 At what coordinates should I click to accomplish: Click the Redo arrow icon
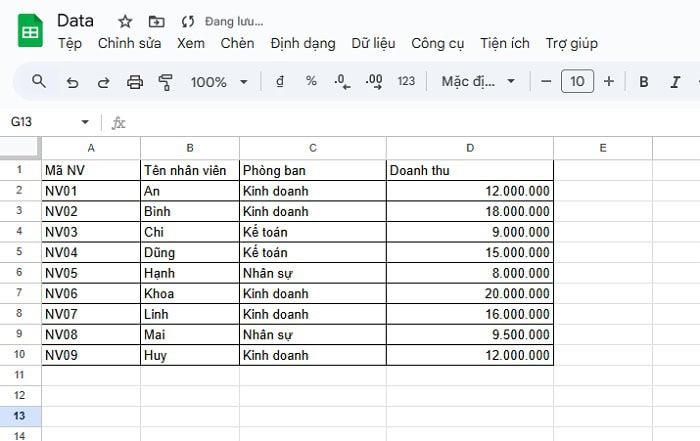103,82
